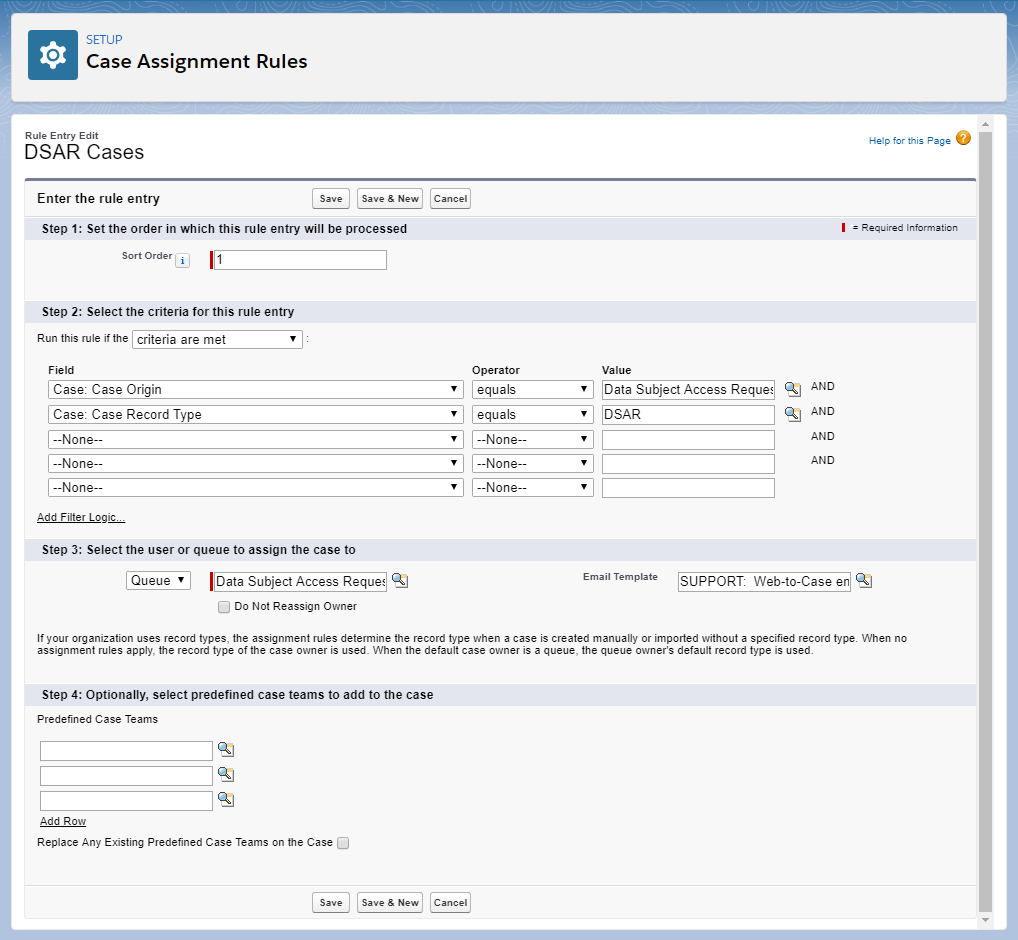The image size is (1018, 940).
Task: Open the lookup magnifier beside DSAR value
Action: [x=792, y=413]
